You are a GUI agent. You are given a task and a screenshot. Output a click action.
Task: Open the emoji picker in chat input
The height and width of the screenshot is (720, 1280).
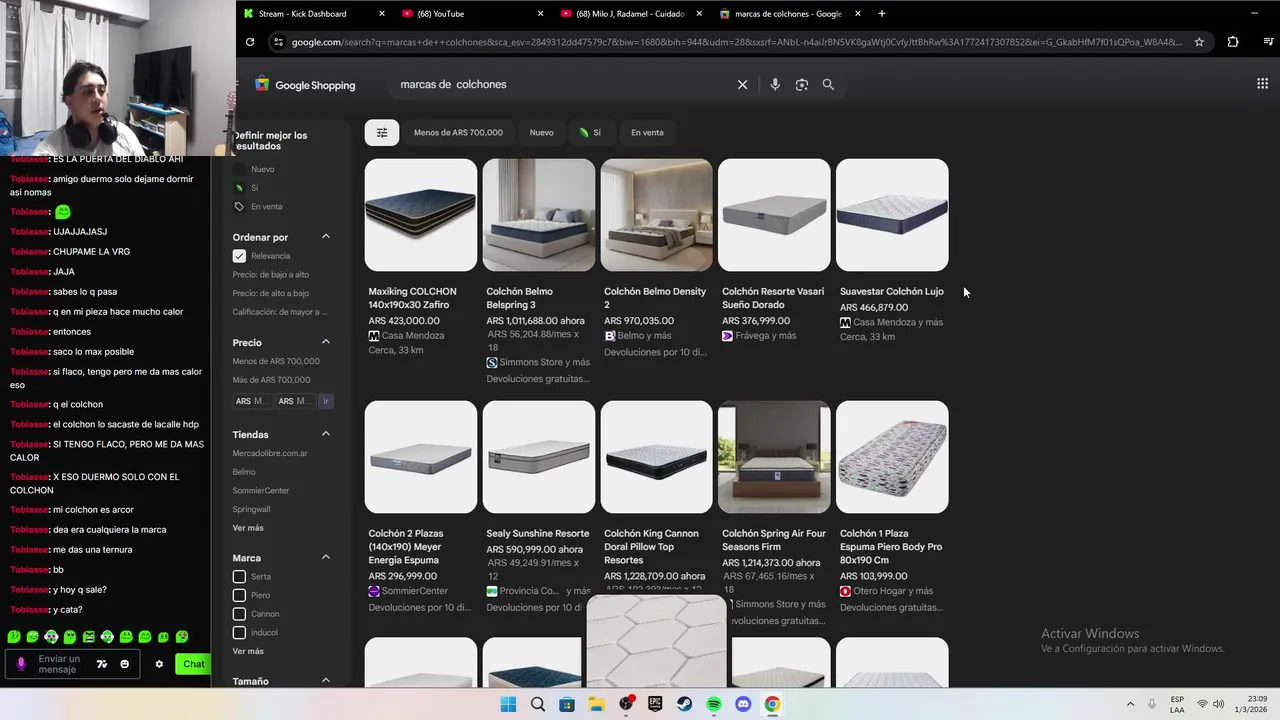click(124, 664)
